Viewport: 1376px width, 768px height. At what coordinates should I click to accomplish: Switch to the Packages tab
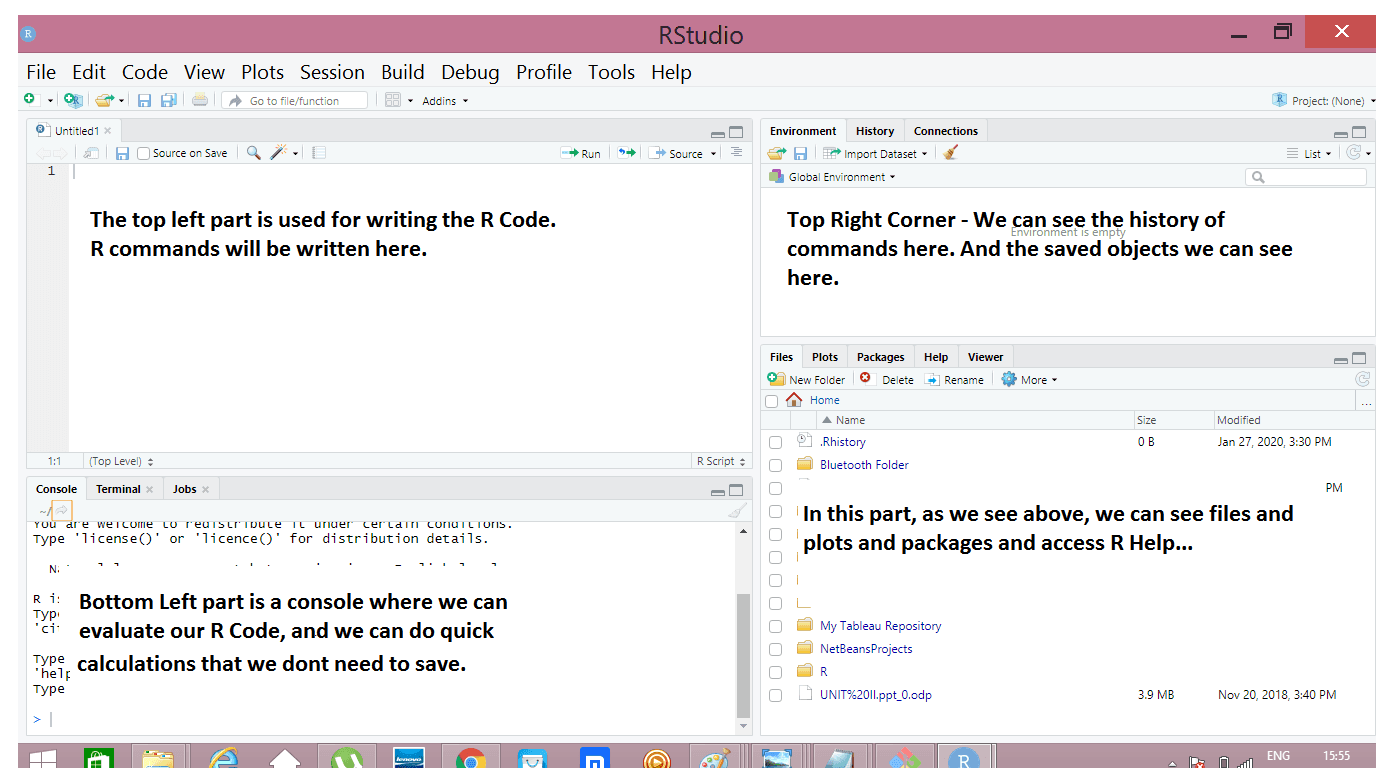tap(880, 357)
